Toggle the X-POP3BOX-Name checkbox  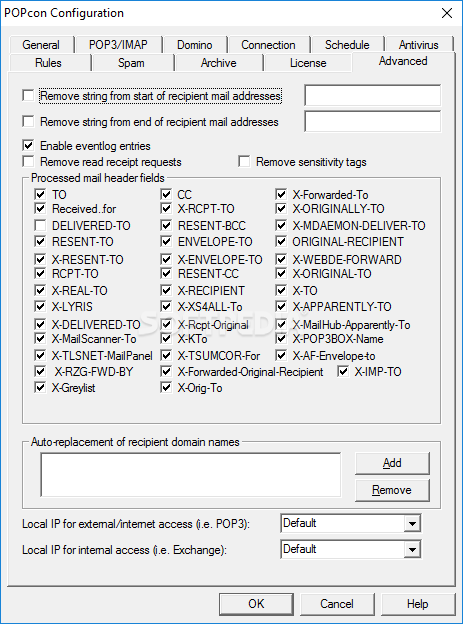pyautogui.click(x=281, y=339)
